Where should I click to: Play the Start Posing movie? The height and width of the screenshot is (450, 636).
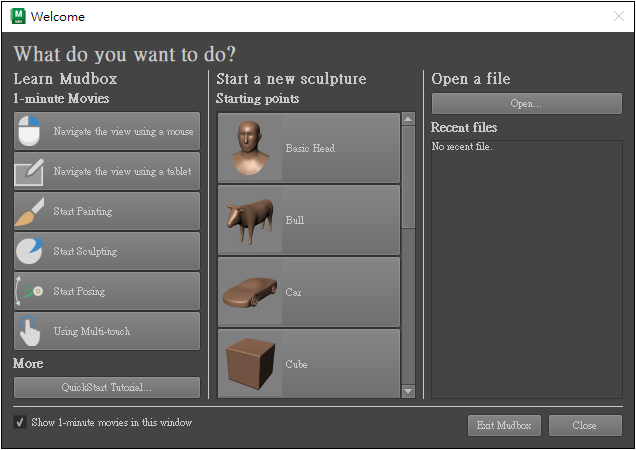(x=107, y=291)
